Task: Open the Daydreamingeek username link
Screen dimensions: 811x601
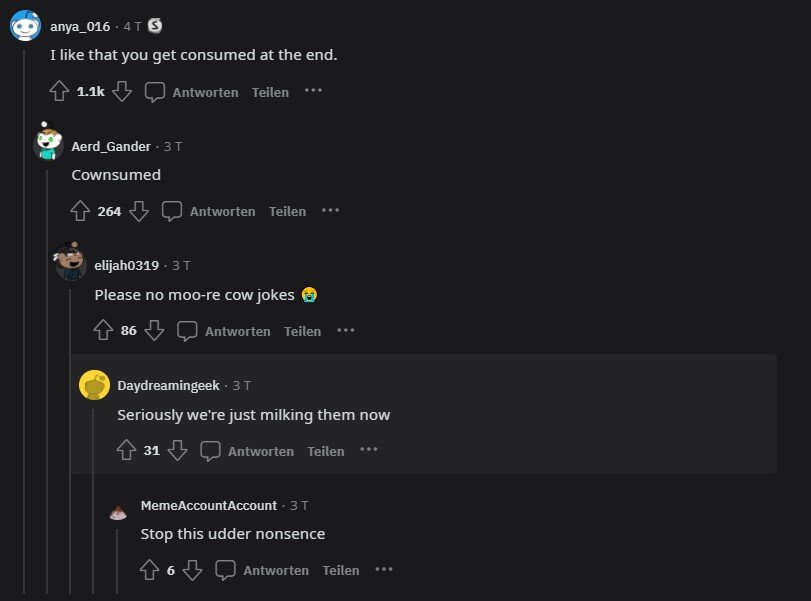Action: (x=168, y=385)
